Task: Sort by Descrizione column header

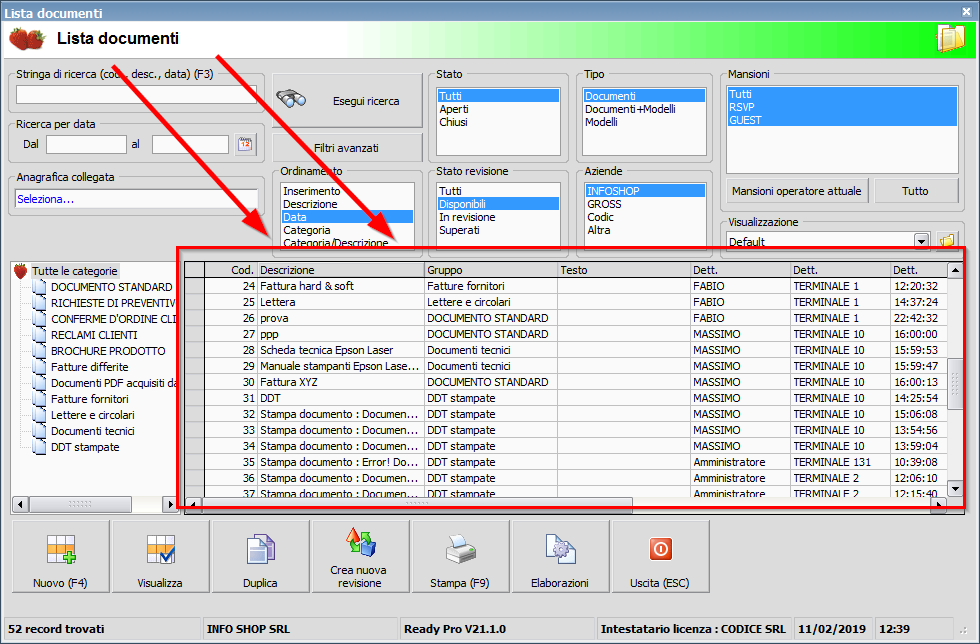Action: coord(340,270)
